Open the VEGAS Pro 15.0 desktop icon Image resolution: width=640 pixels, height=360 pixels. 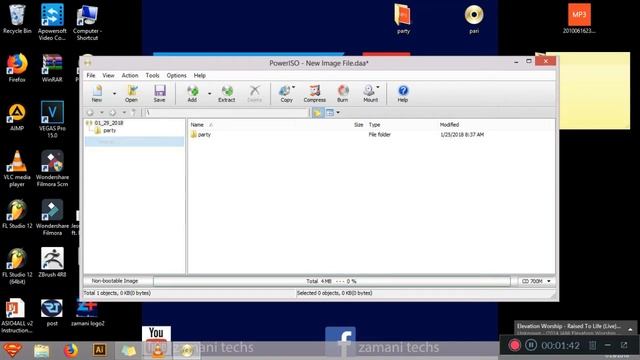coord(52,119)
